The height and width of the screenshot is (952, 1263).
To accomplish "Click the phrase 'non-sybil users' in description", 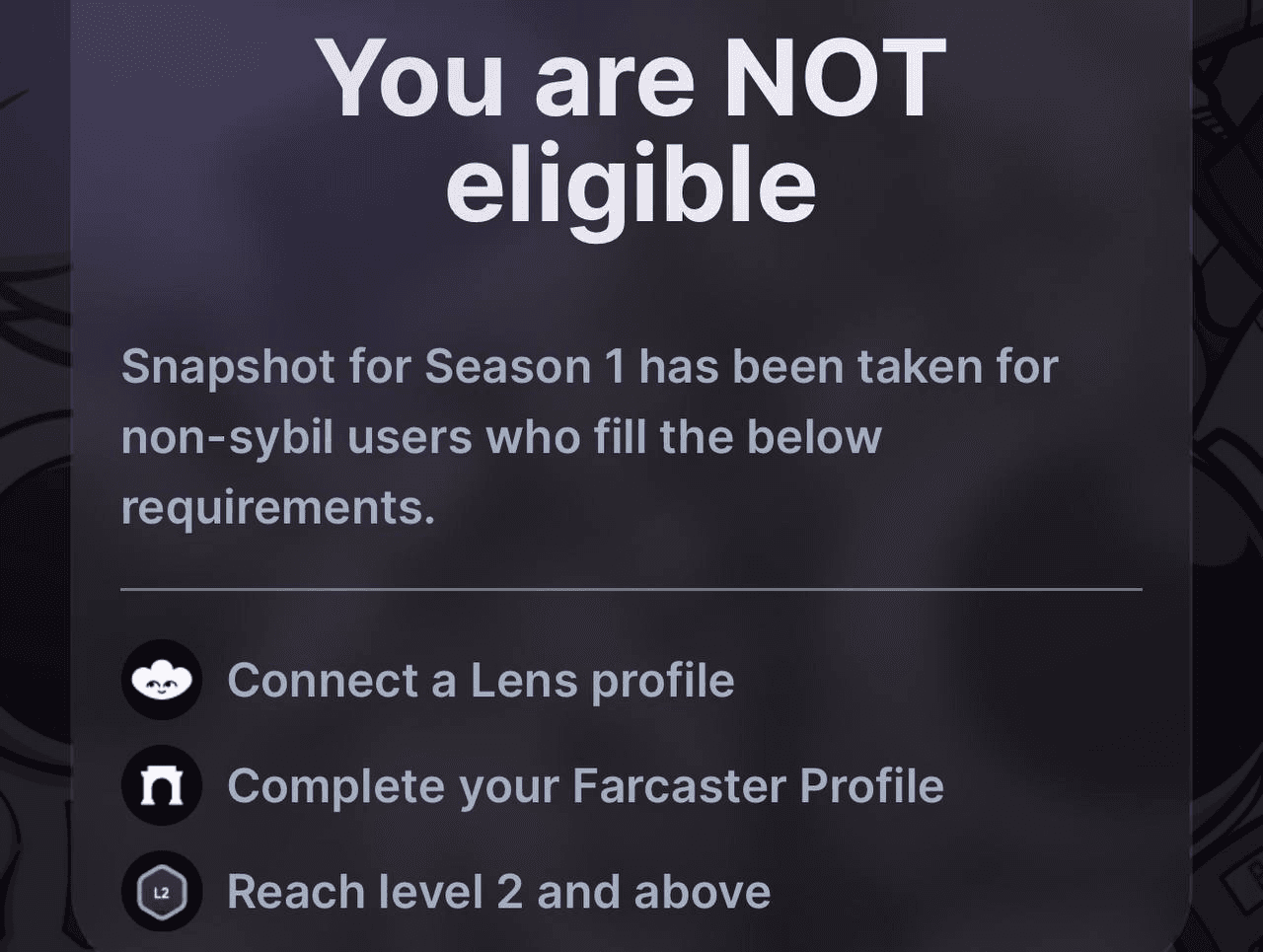I will (x=295, y=438).
